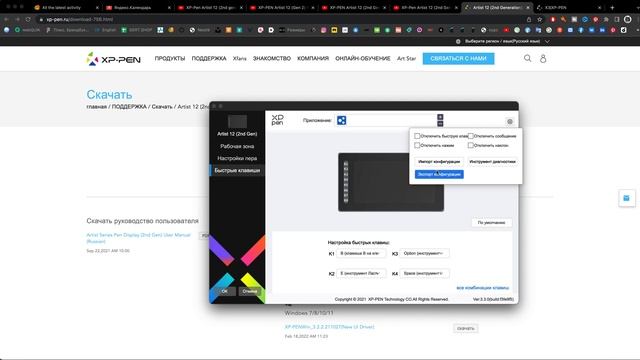
Task: Open Xfans in the site navigation
Action: coord(240,59)
